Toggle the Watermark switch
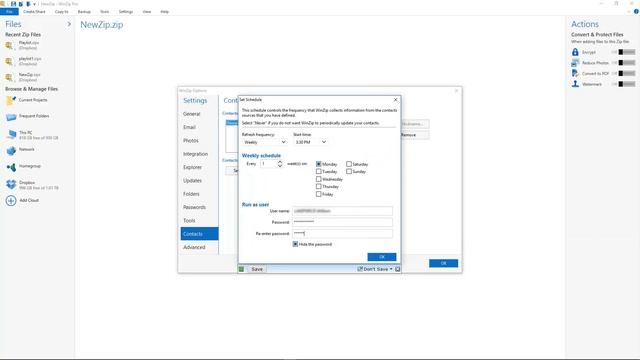 tap(627, 84)
